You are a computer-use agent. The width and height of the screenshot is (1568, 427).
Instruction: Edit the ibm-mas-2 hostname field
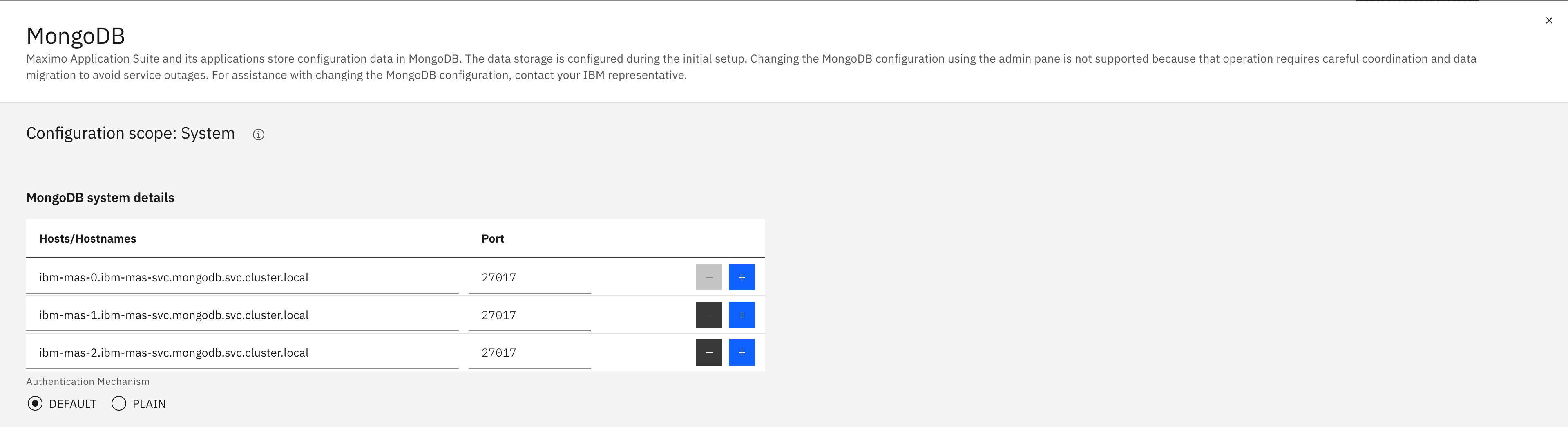pyautogui.click(x=242, y=353)
